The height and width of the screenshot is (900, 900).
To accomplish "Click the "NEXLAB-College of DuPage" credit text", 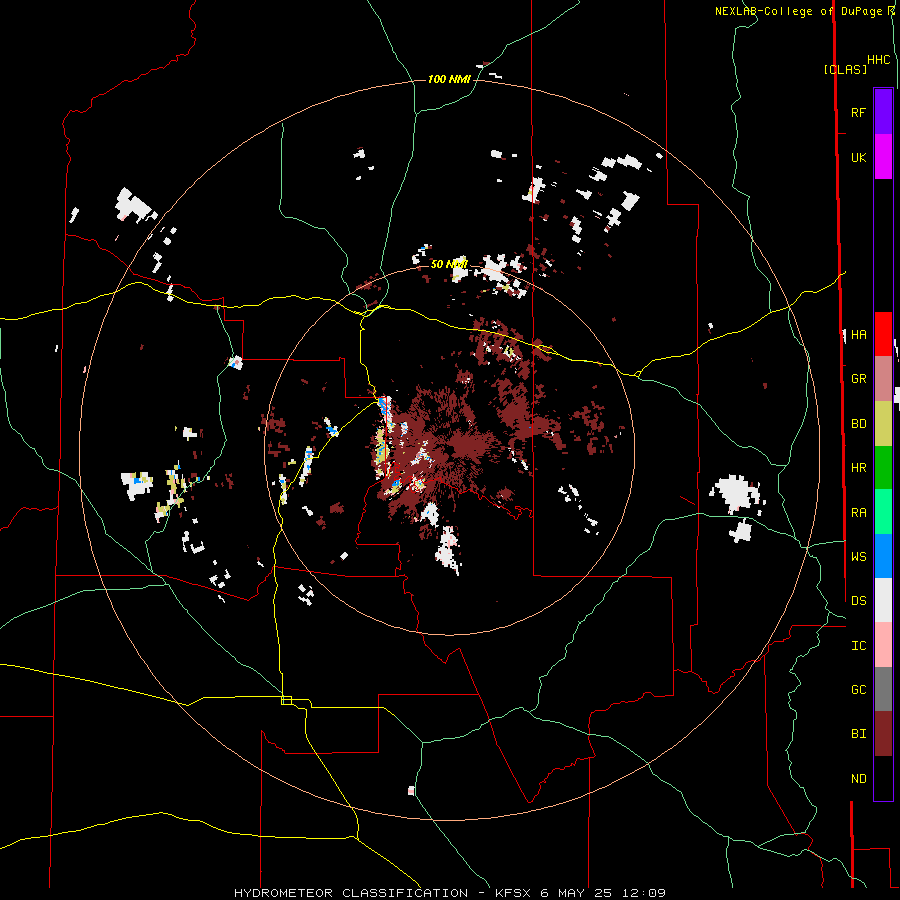I will [797, 11].
